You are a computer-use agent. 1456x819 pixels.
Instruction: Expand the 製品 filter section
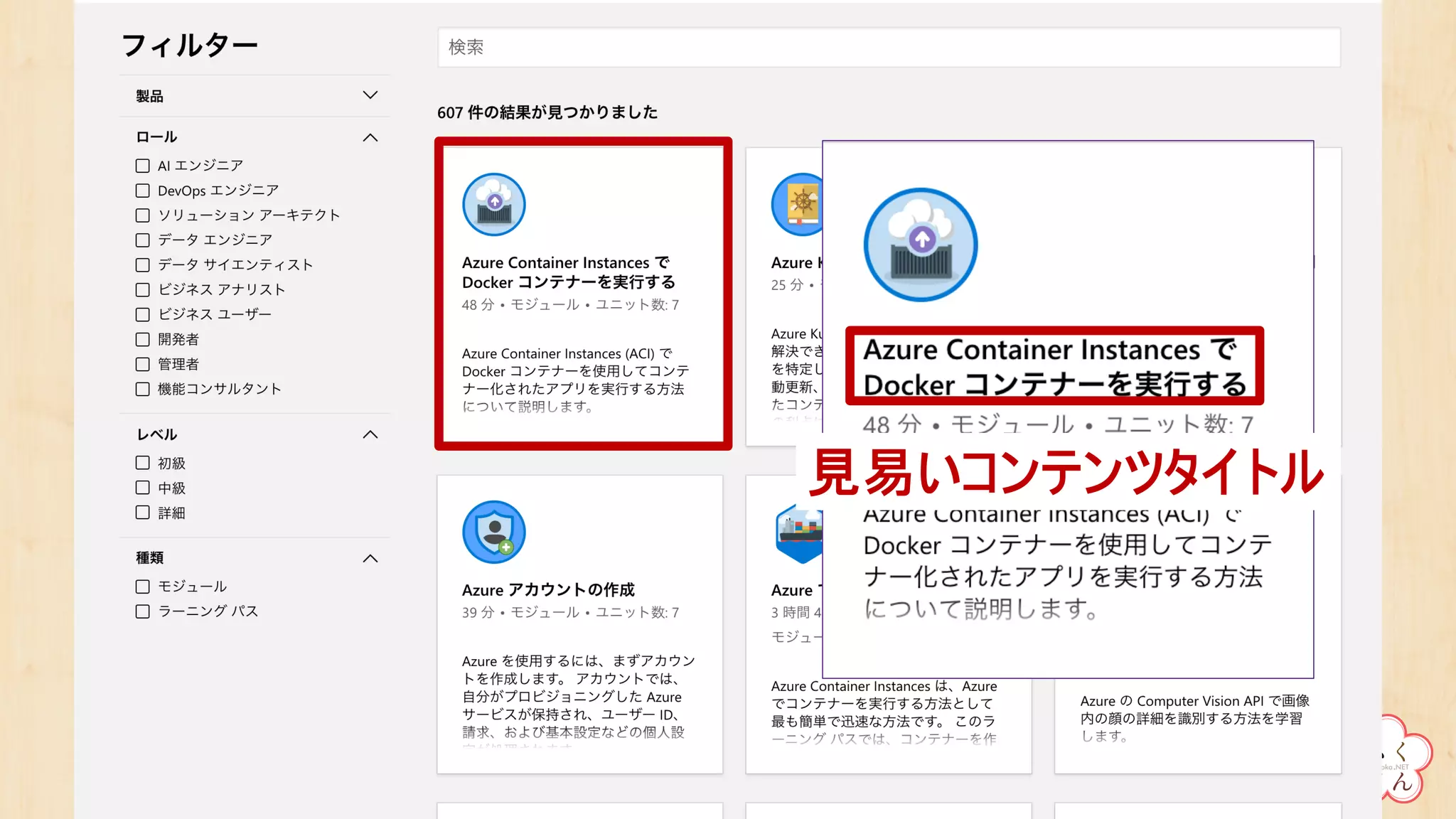370,95
